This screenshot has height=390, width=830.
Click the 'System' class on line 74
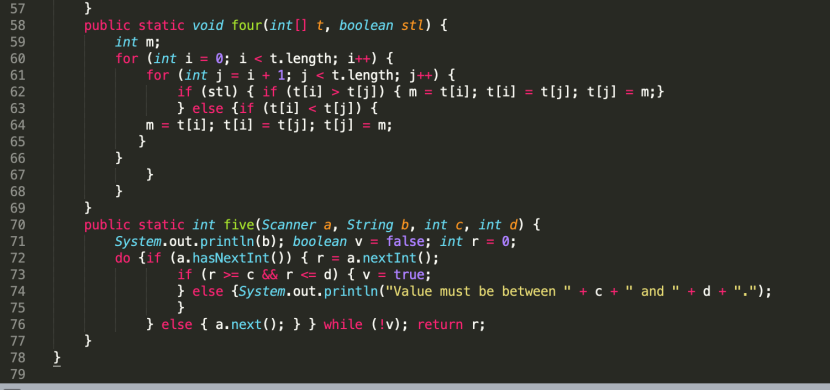pos(262,292)
